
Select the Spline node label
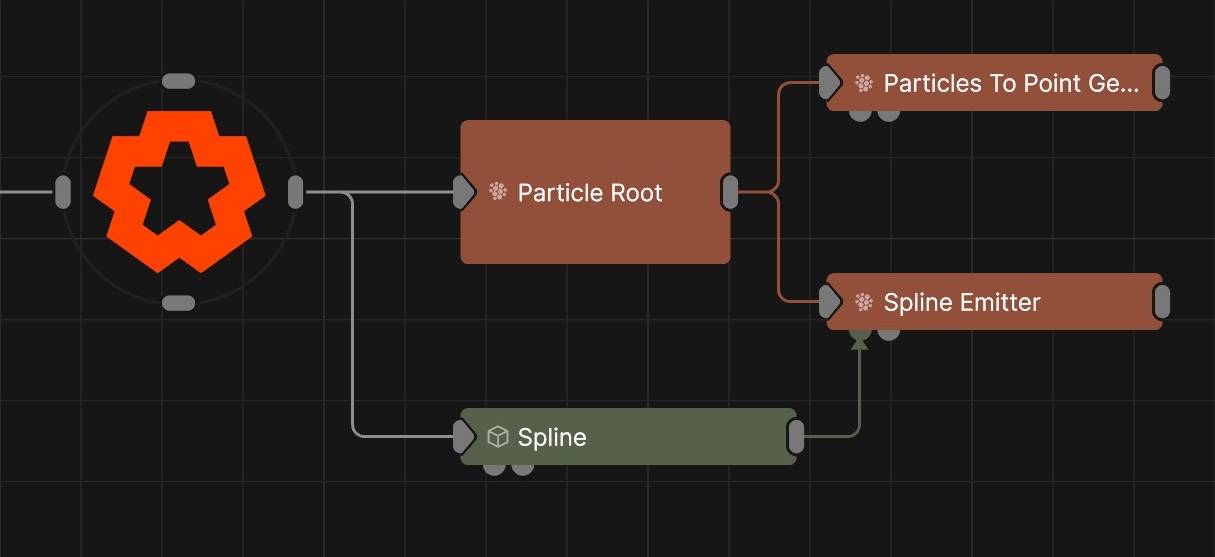tap(552, 437)
